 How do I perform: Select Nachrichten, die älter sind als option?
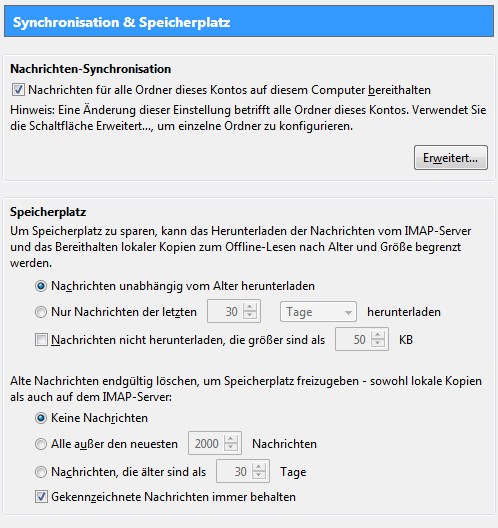41,472
